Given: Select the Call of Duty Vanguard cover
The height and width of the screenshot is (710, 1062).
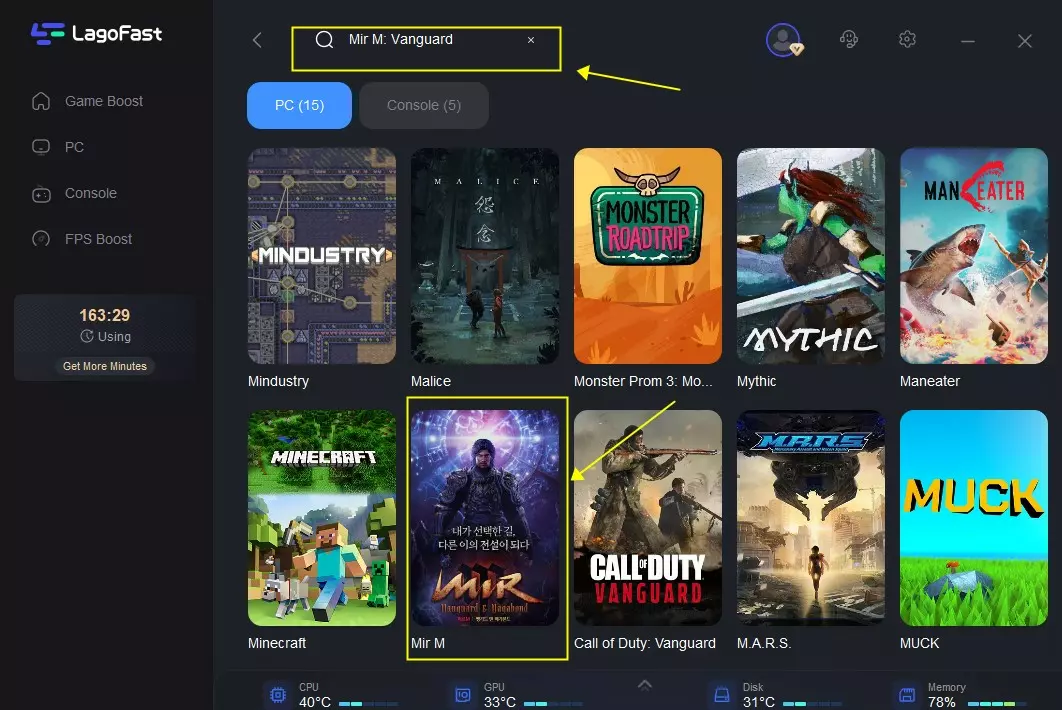Looking at the screenshot, I should (x=647, y=518).
